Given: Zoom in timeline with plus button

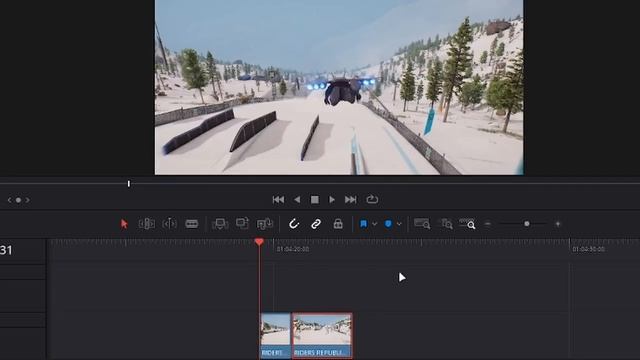Looking at the screenshot, I should pos(558,224).
